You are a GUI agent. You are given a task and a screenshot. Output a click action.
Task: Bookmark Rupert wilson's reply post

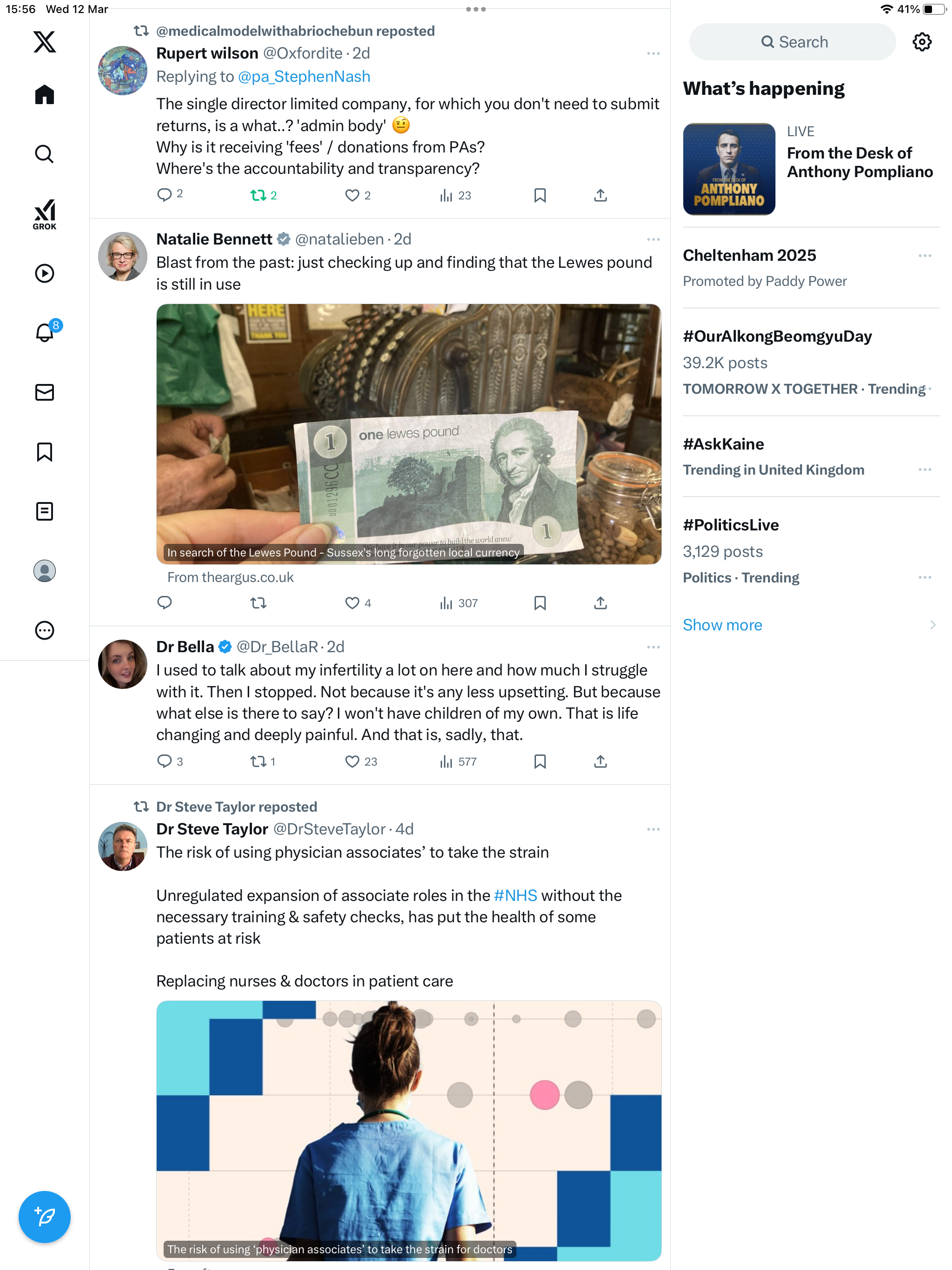click(x=540, y=195)
